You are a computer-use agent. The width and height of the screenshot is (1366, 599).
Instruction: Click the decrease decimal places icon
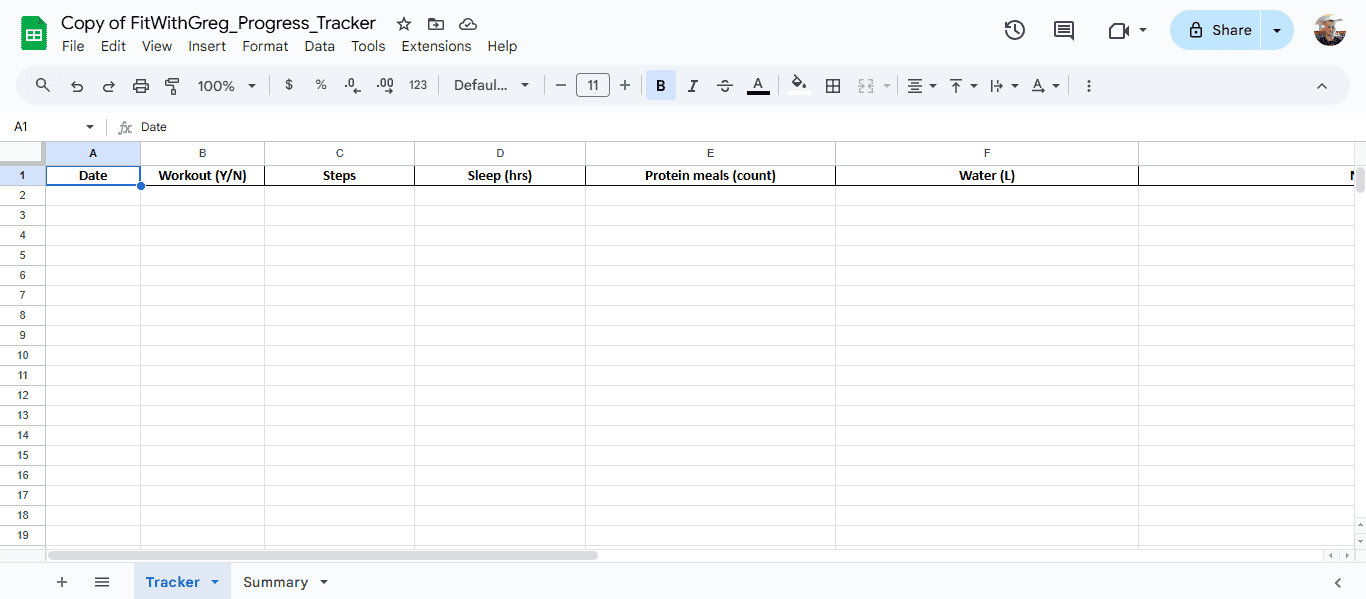coord(352,85)
